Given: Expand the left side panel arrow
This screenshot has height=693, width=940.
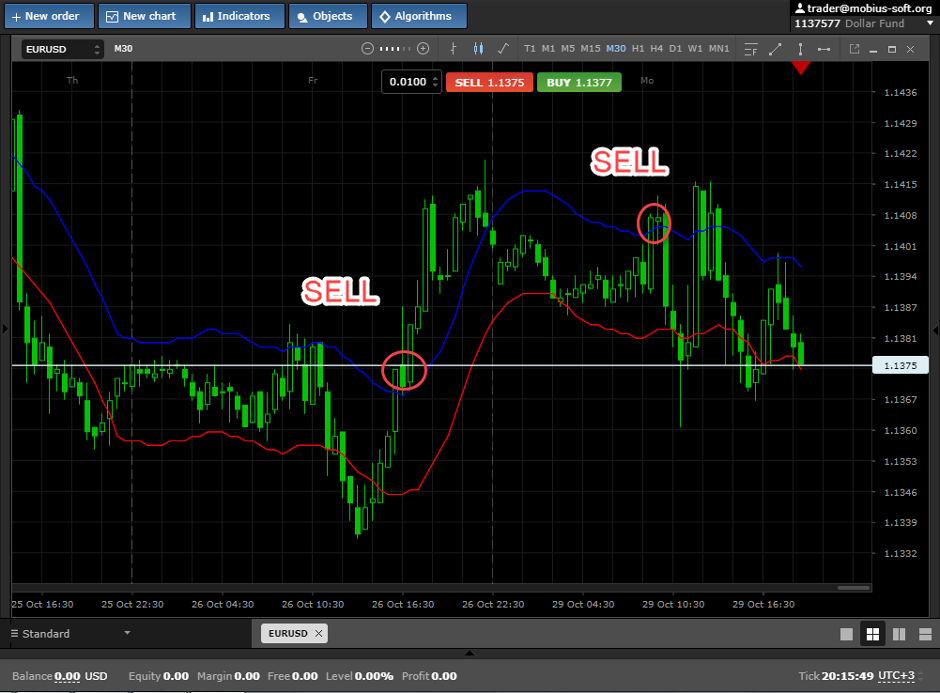Looking at the screenshot, I should pyautogui.click(x=5, y=329).
